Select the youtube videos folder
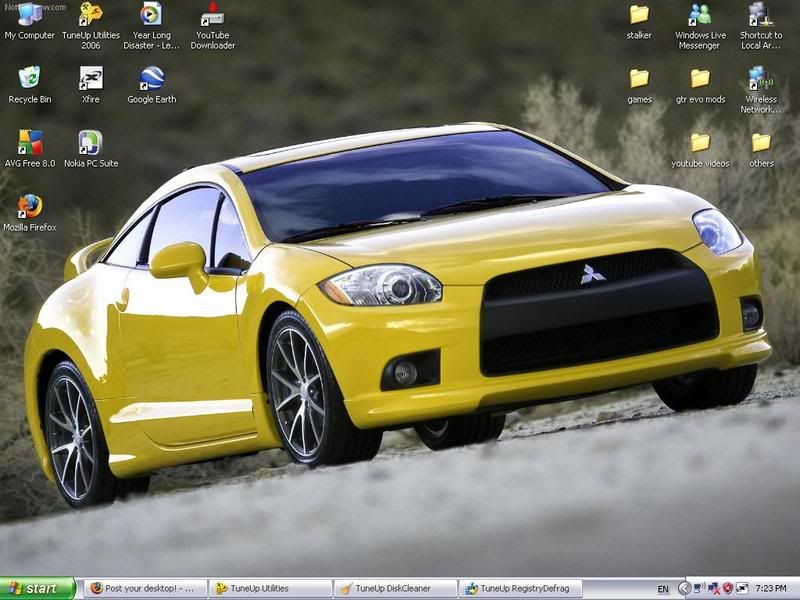 point(700,142)
